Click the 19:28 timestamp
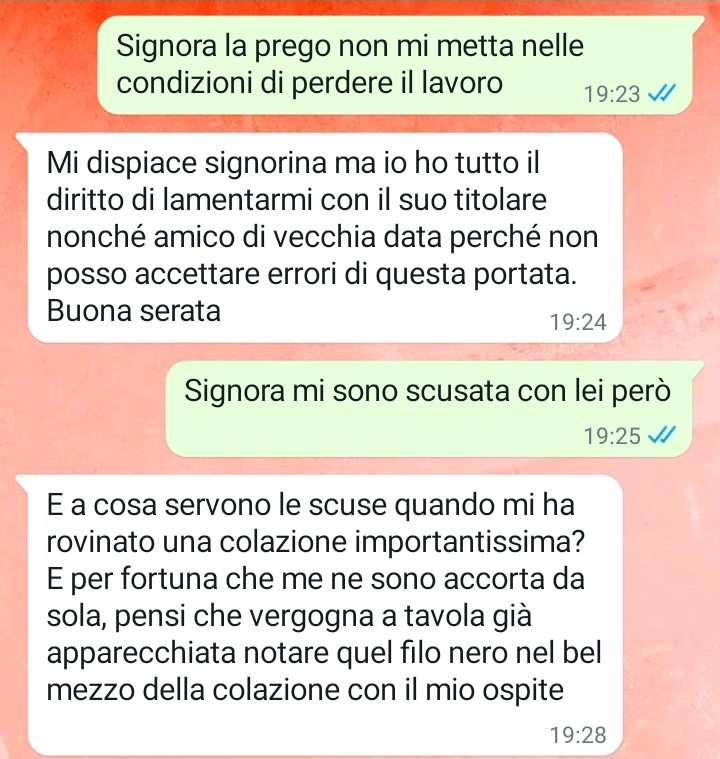 [x=578, y=735]
